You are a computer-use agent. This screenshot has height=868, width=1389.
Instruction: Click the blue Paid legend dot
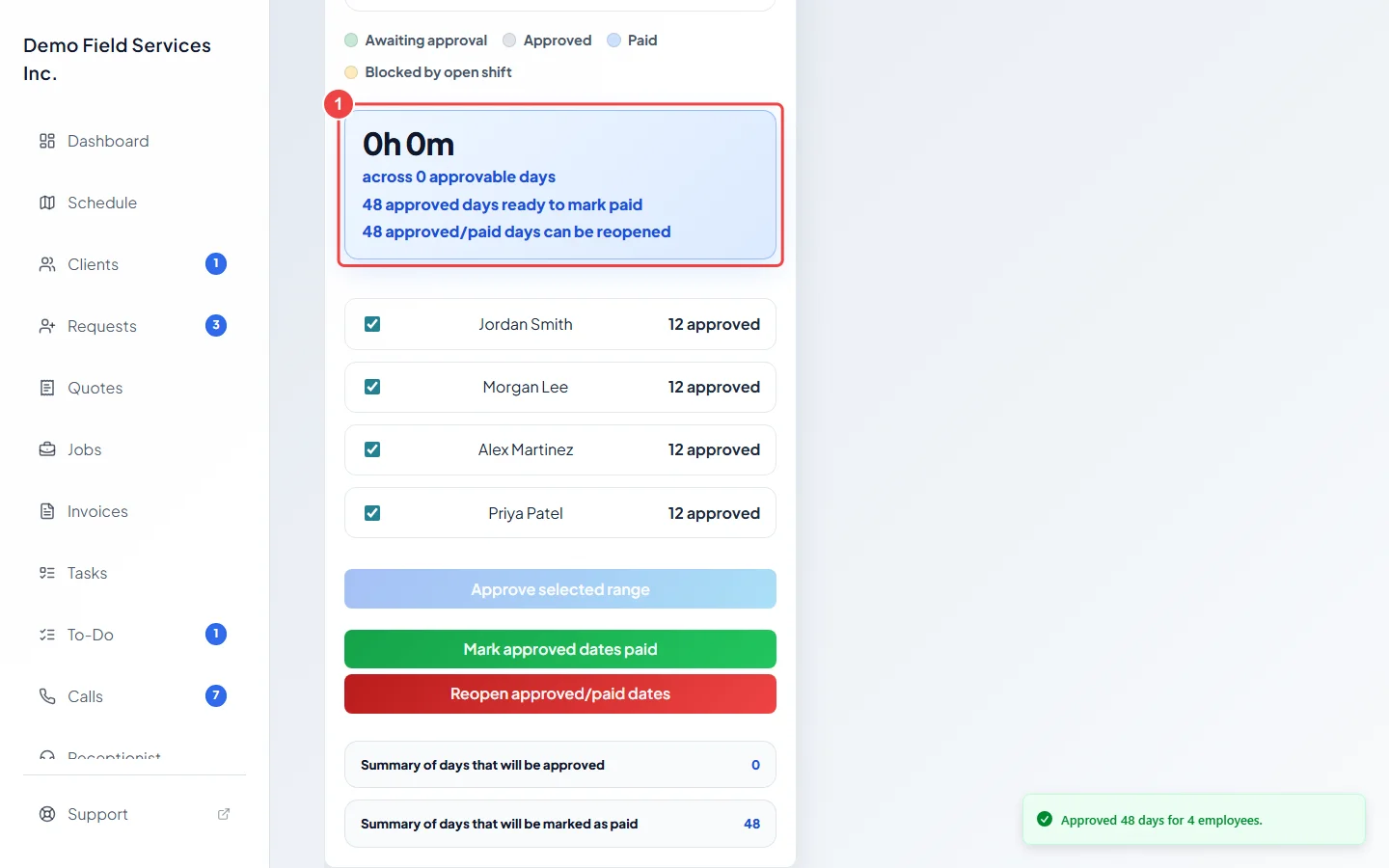613,41
